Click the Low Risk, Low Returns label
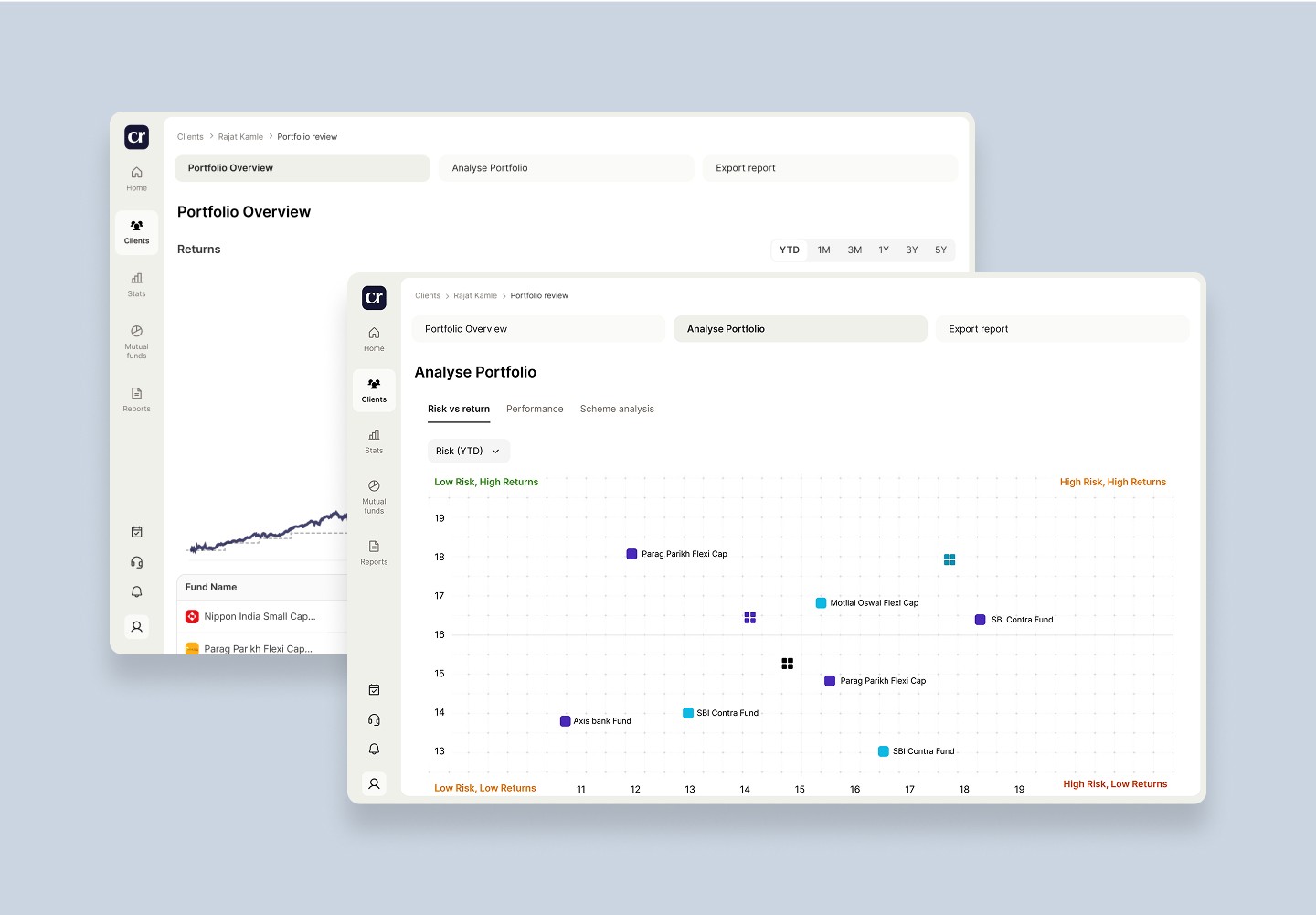The image size is (1316, 915). point(485,788)
